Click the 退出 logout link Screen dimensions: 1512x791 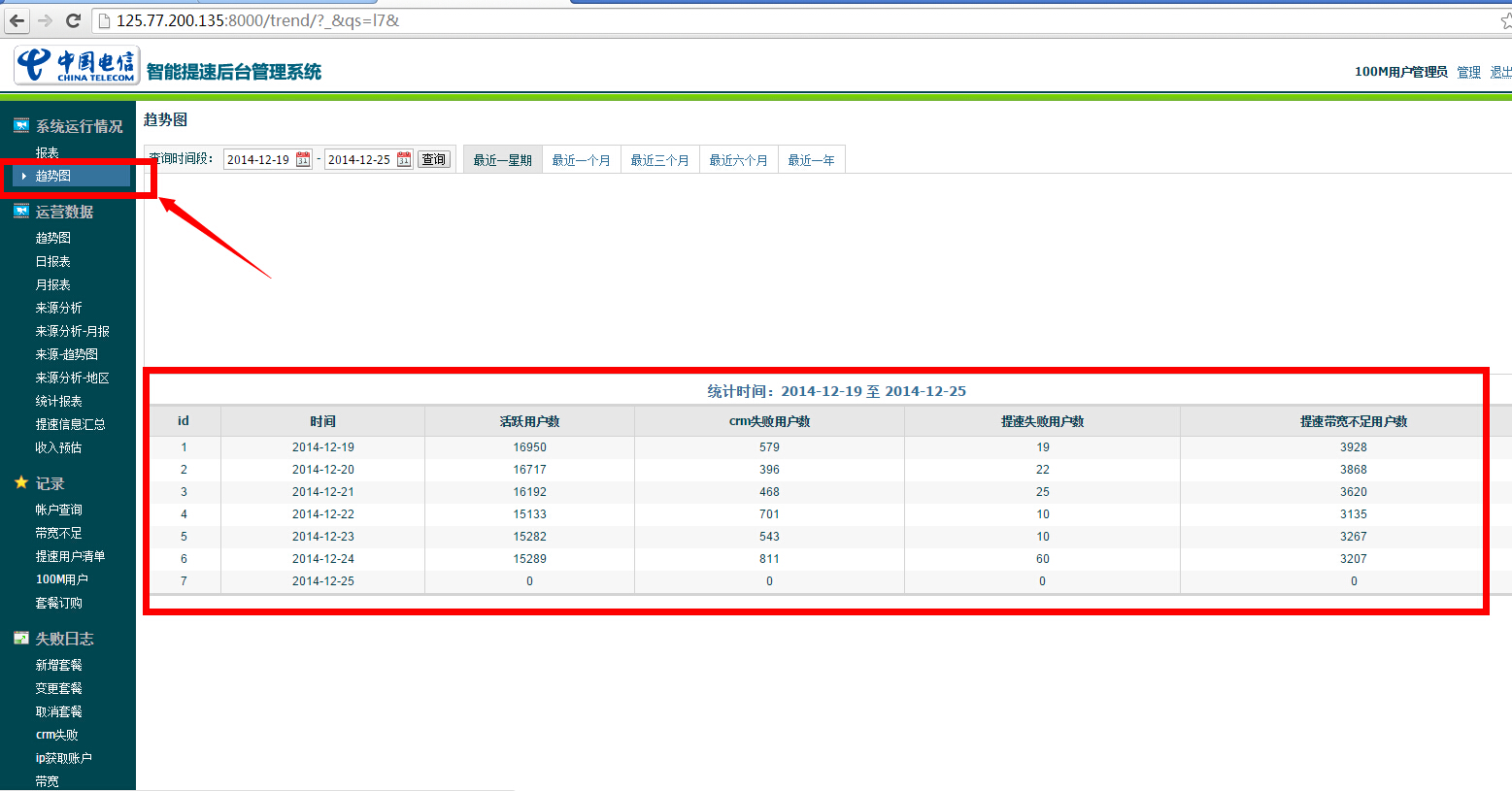pos(1501,72)
